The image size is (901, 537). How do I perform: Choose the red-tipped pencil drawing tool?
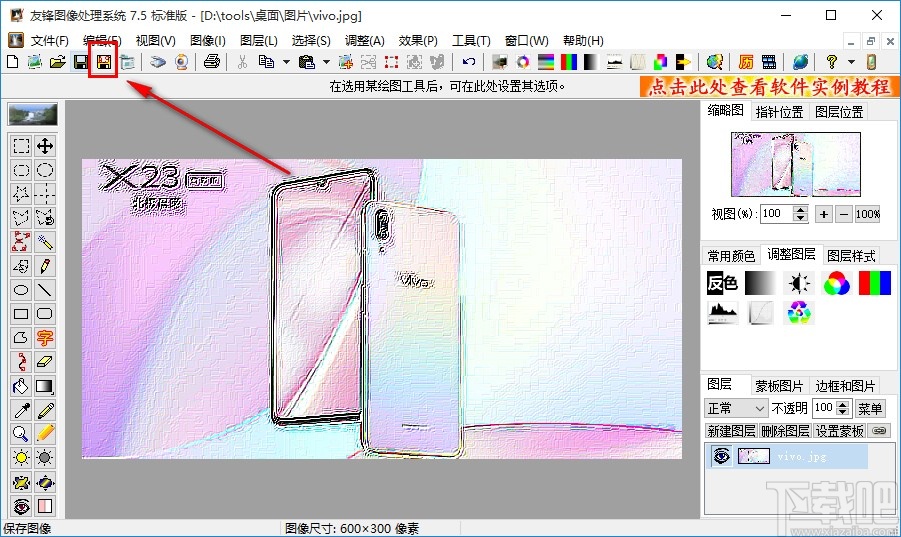coord(45,266)
